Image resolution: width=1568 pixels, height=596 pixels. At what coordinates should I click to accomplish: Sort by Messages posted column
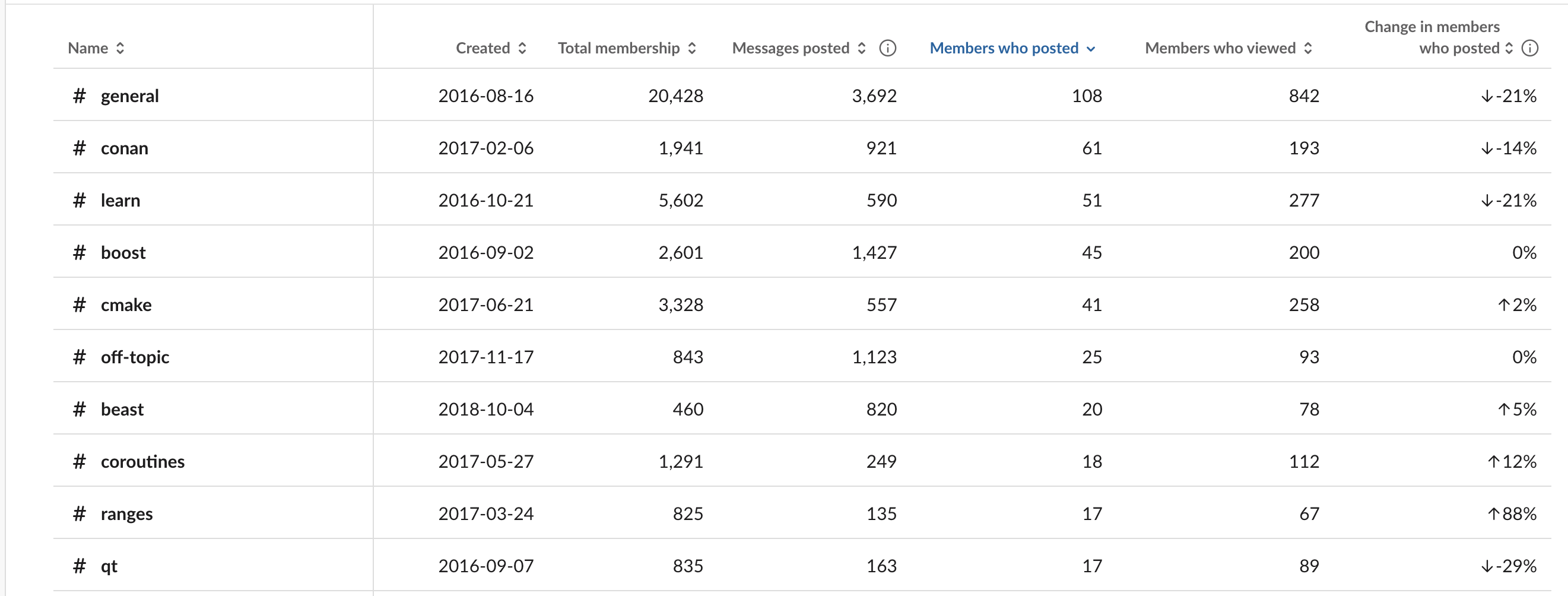[799, 48]
